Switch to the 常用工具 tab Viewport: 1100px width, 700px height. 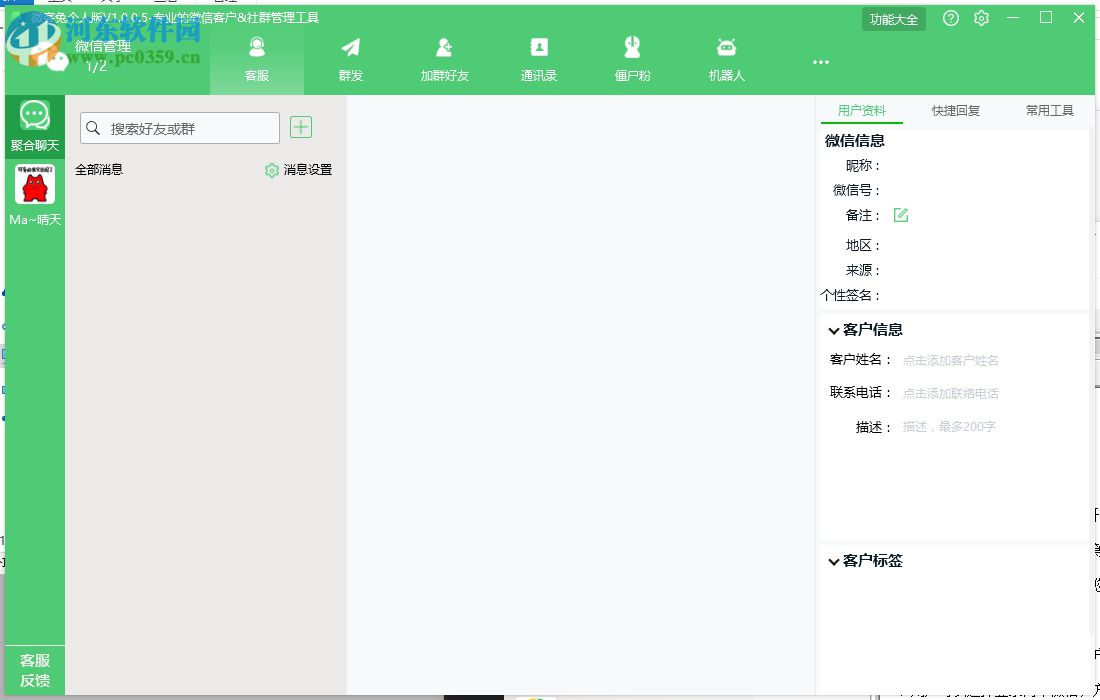[1049, 110]
